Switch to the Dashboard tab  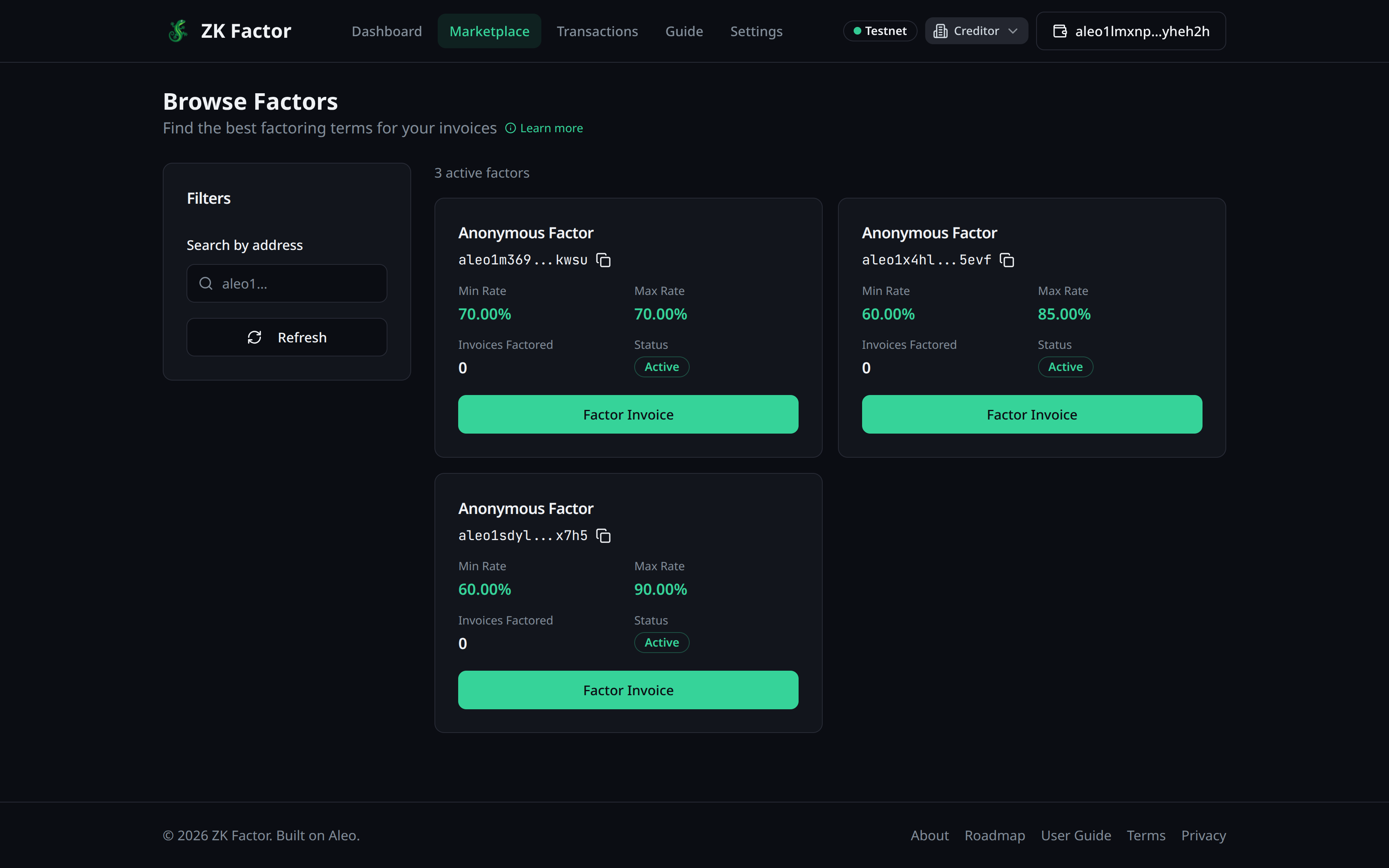(x=386, y=31)
